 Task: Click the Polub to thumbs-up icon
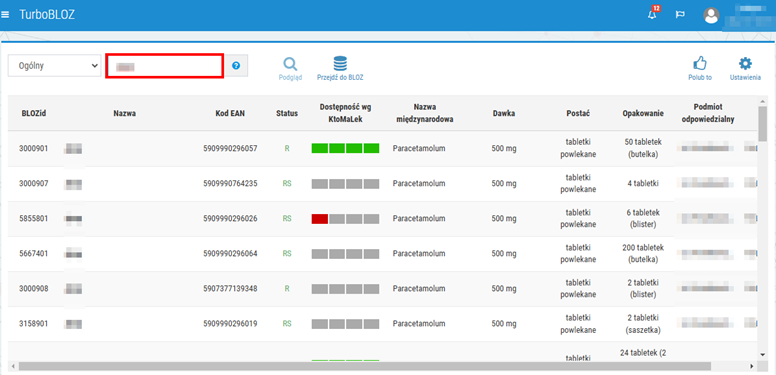(700, 63)
